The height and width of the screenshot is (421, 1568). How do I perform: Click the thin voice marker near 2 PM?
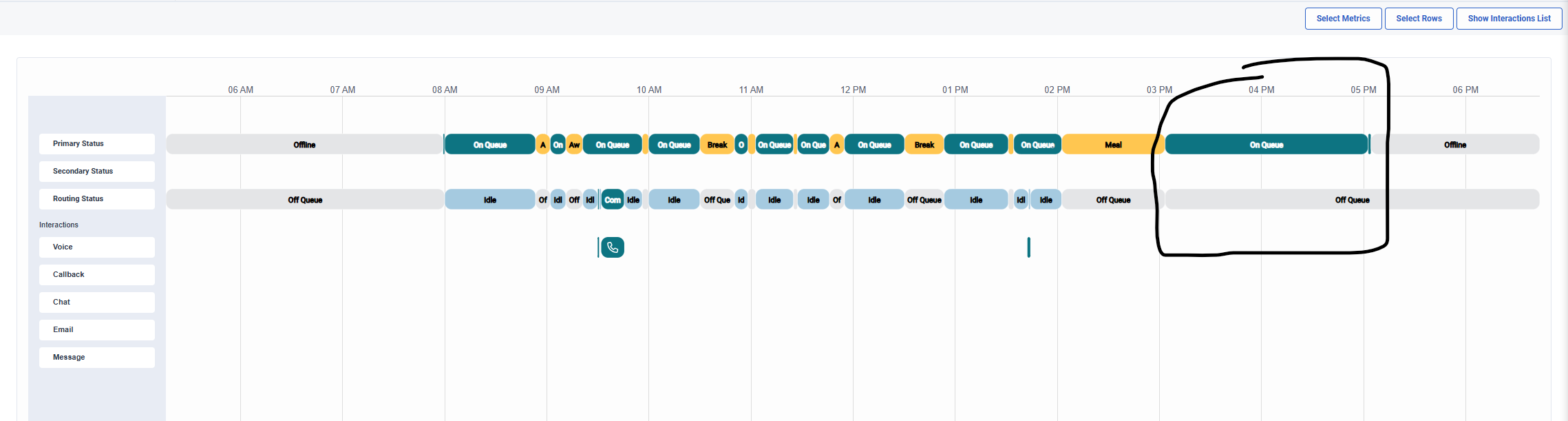click(x=1028, y=247)
